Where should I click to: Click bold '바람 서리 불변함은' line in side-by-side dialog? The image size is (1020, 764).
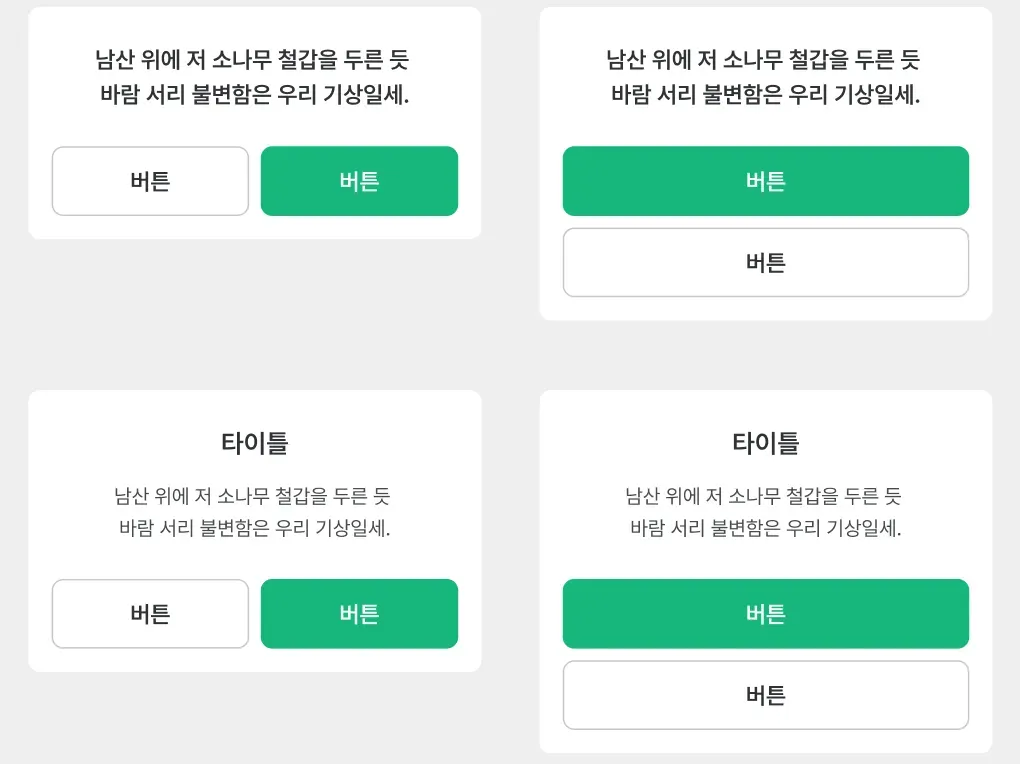point(254,96)
